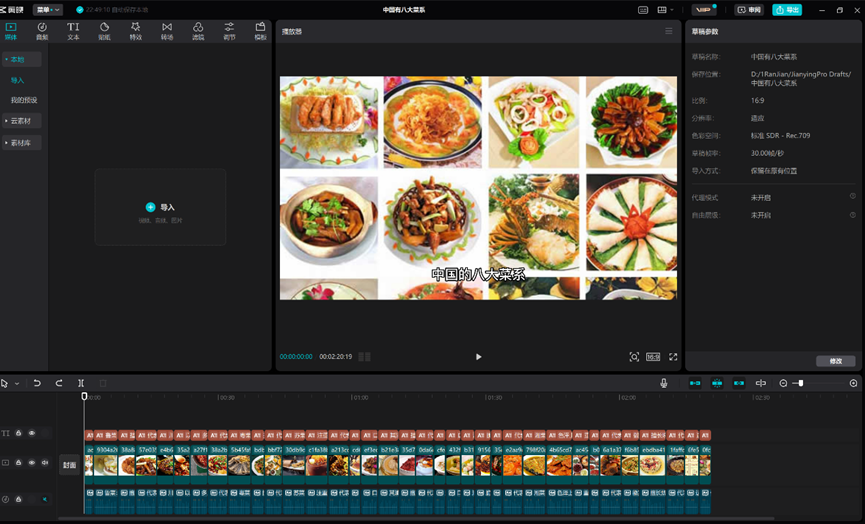Click the timeline zoom in icon
Viewport: 865px width, 524px height.
coord(853,383)
